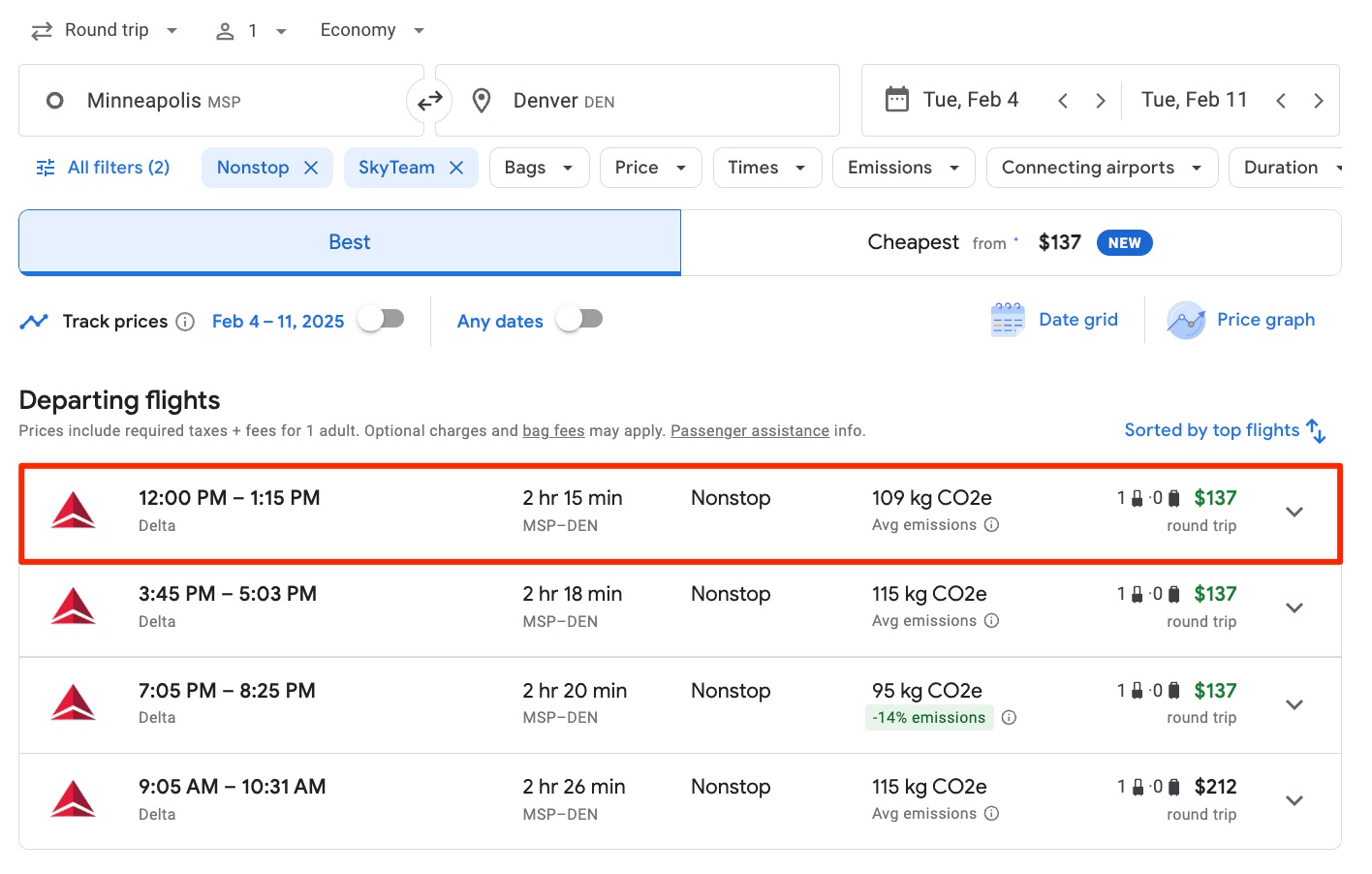Open the Connecting airports dropdown
This screenshot has width=1372, height=874.
click(x=1101, y=167)
